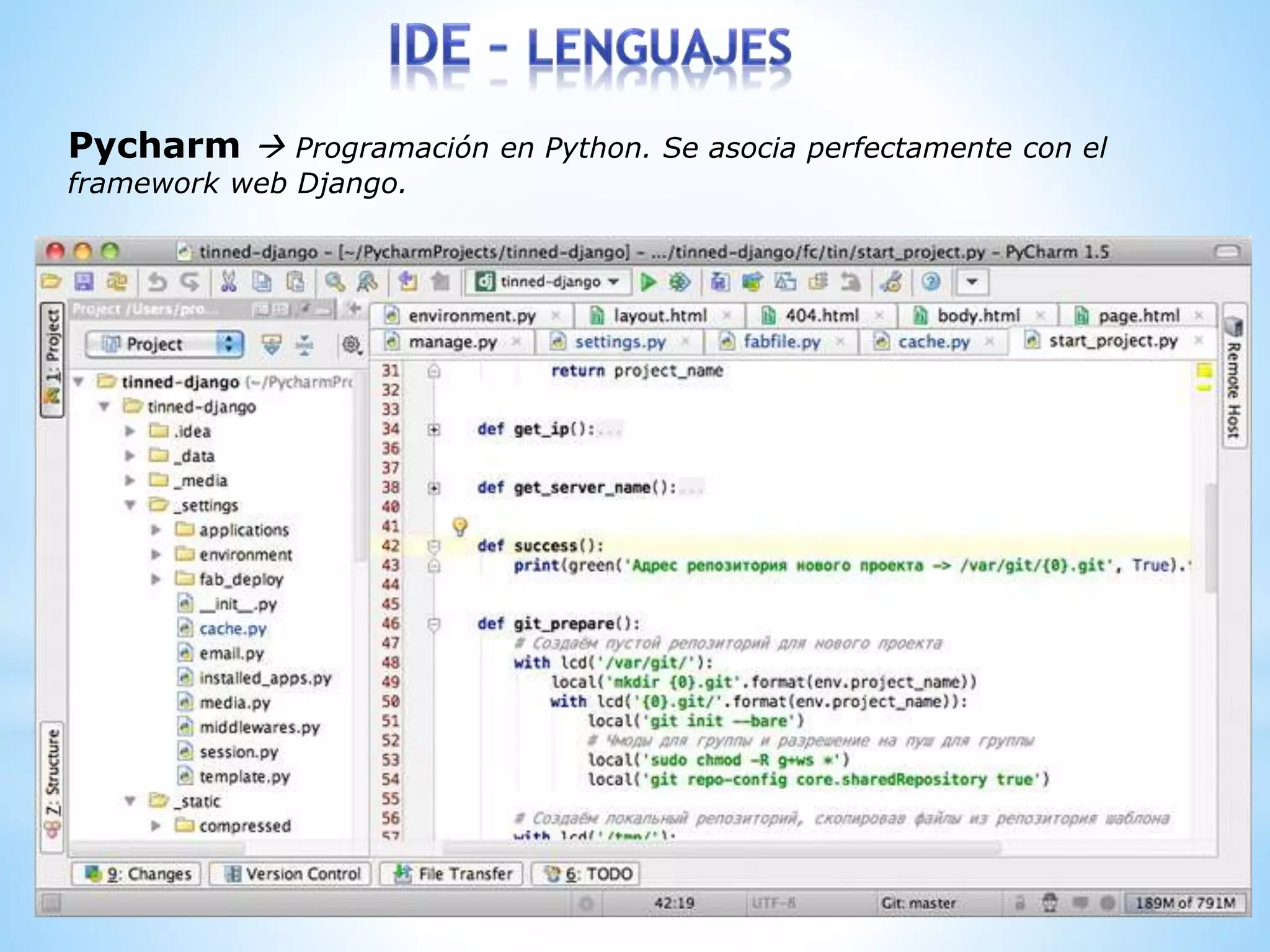Collapse the _static folder
Image resolution: width=1270 pixels, height=952 pixels.
pyautogui.click(x=130, y=801)
